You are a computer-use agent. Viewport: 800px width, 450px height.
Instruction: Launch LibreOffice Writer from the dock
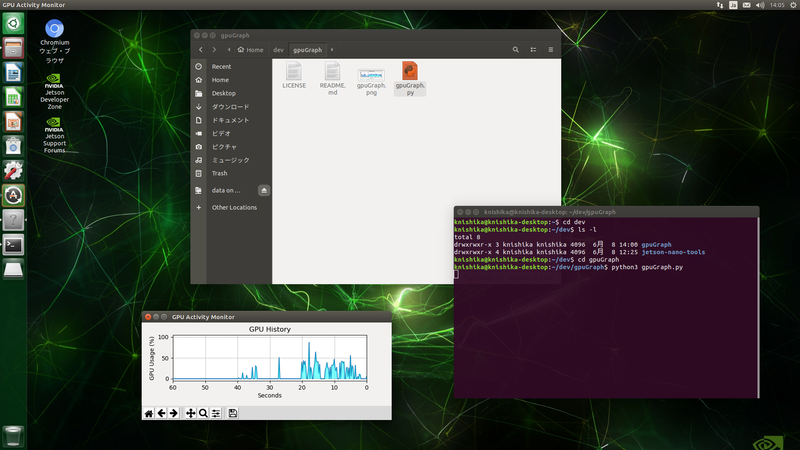click(13, 72)
